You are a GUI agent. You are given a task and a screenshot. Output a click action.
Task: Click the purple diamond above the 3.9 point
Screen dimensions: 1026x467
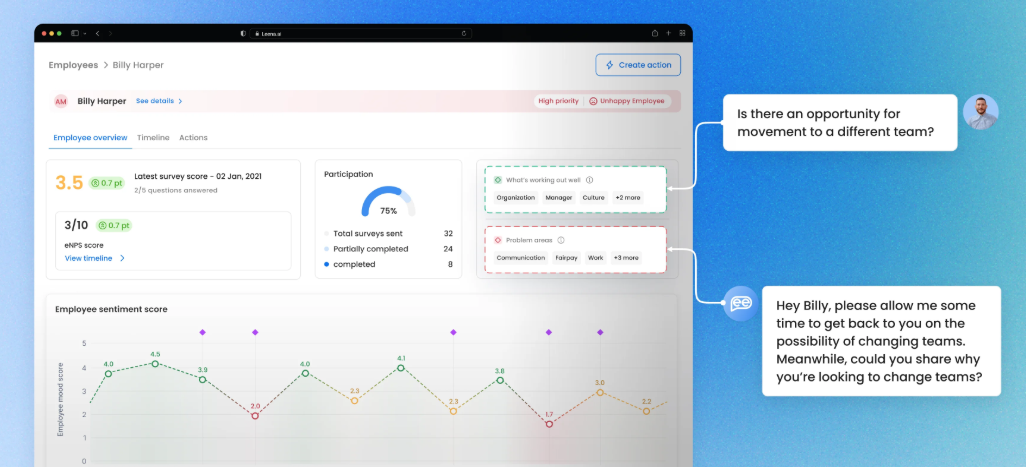point(203,332)
